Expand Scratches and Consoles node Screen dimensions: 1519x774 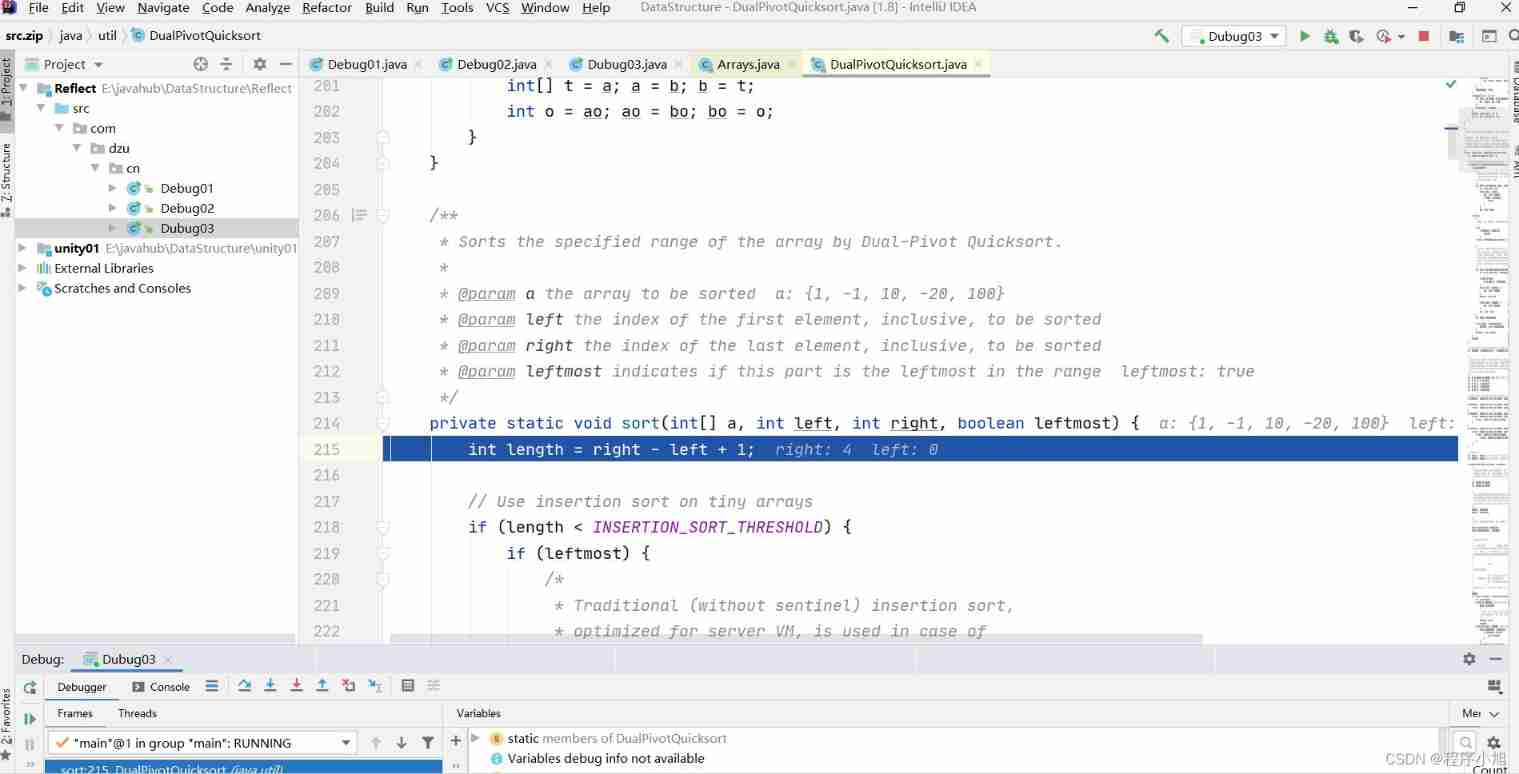point(22,288)
